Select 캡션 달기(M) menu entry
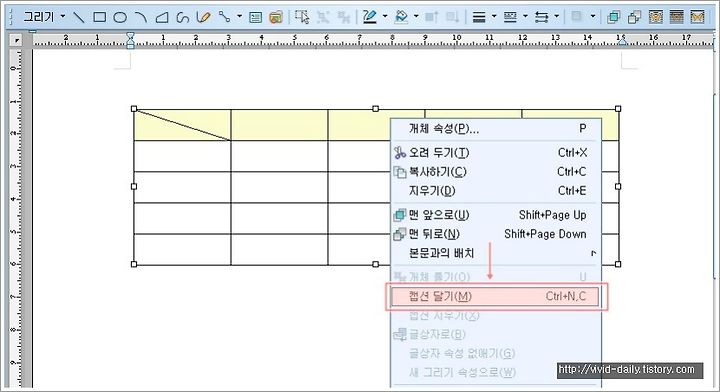This screenshot has width=720, height=392. coord(495,297)
